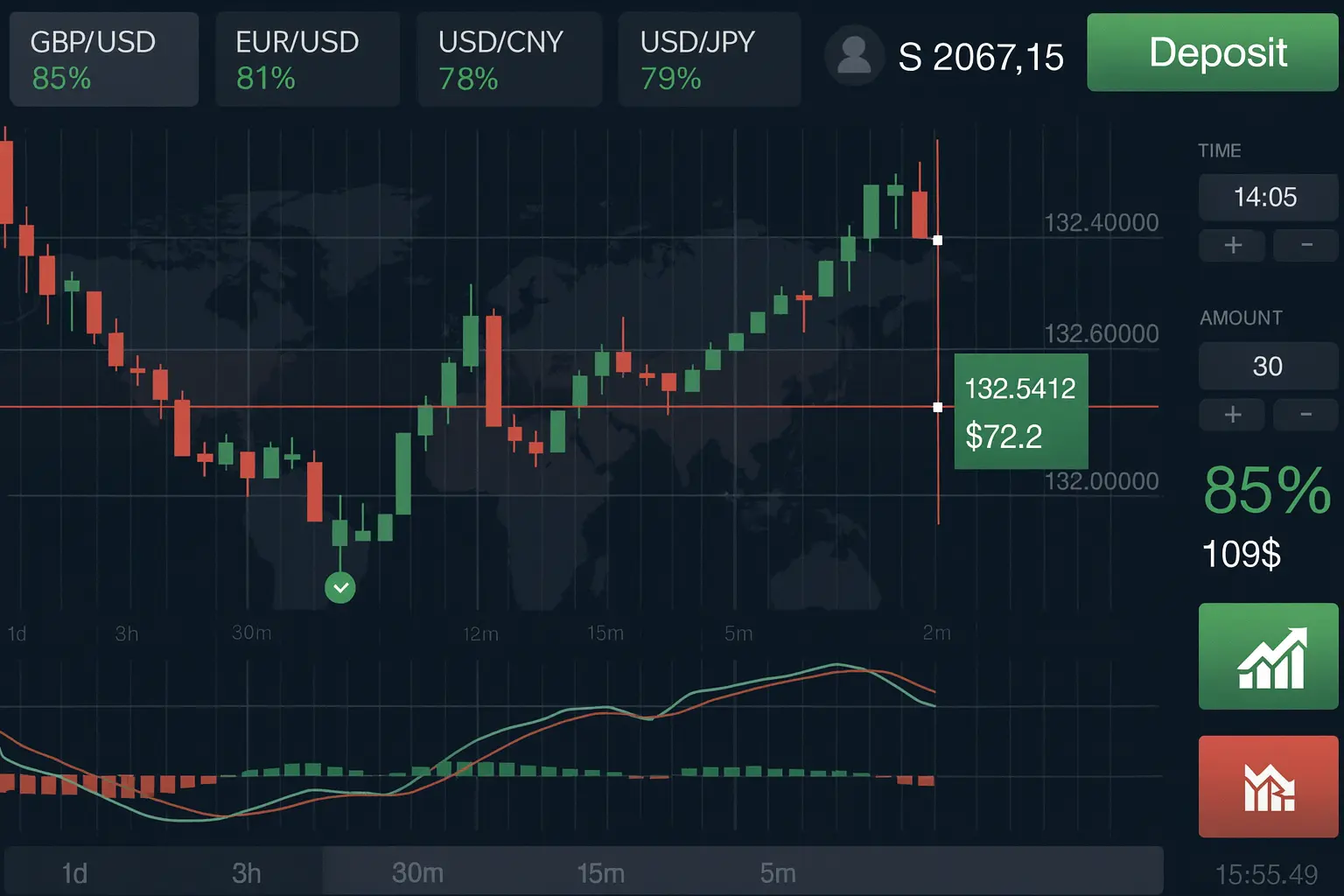1344x896 pixels.
Task: Click the plus icon under AMOUNT
Action: coord(1232,415)
